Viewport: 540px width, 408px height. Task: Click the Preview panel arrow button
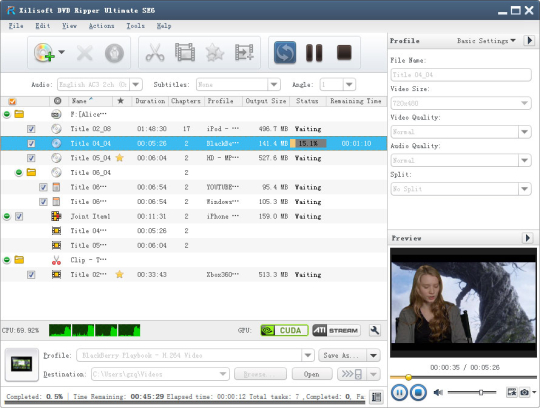[528, 238]
